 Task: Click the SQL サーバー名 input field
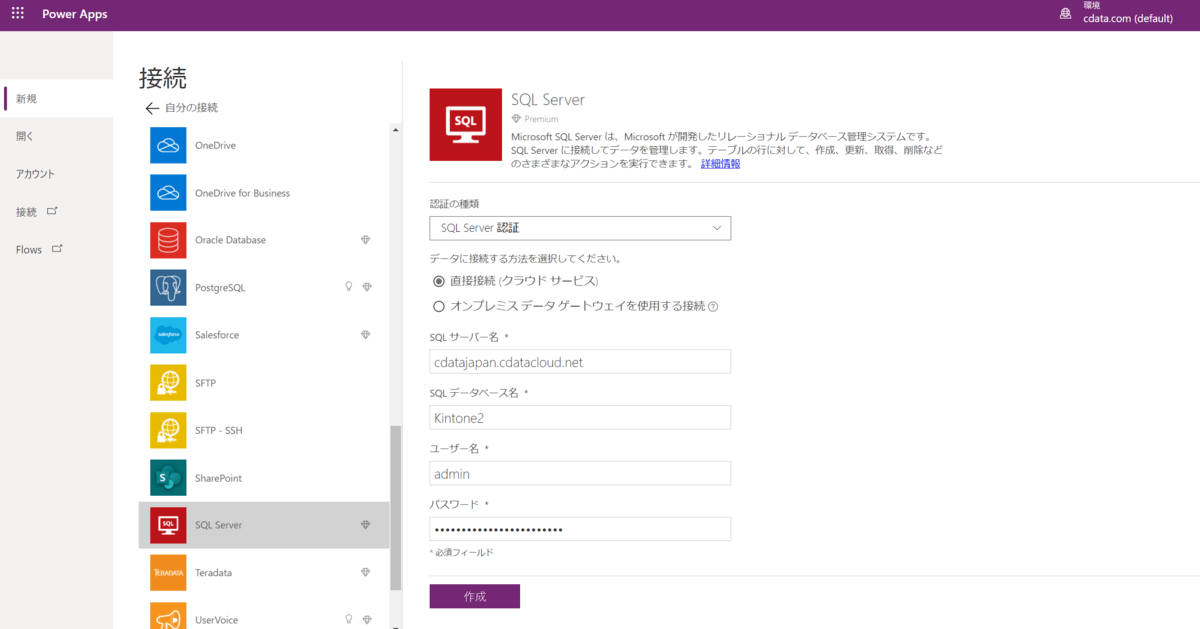click(x=580, y=362)
